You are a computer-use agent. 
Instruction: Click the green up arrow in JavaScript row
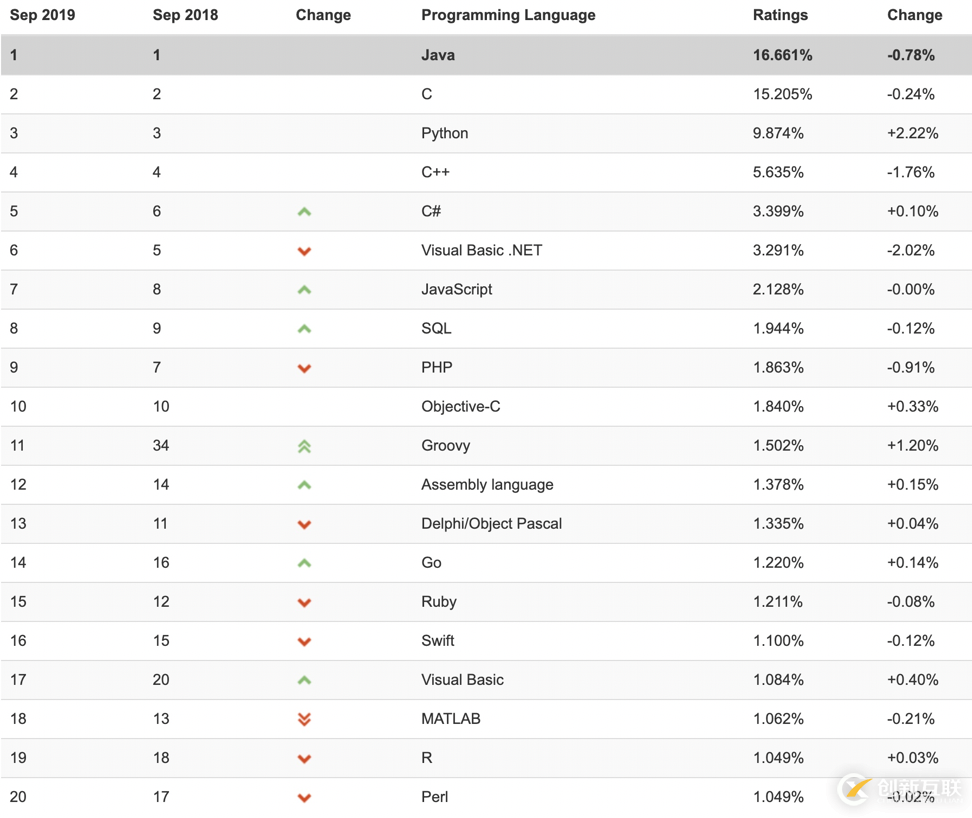(304, 290)
